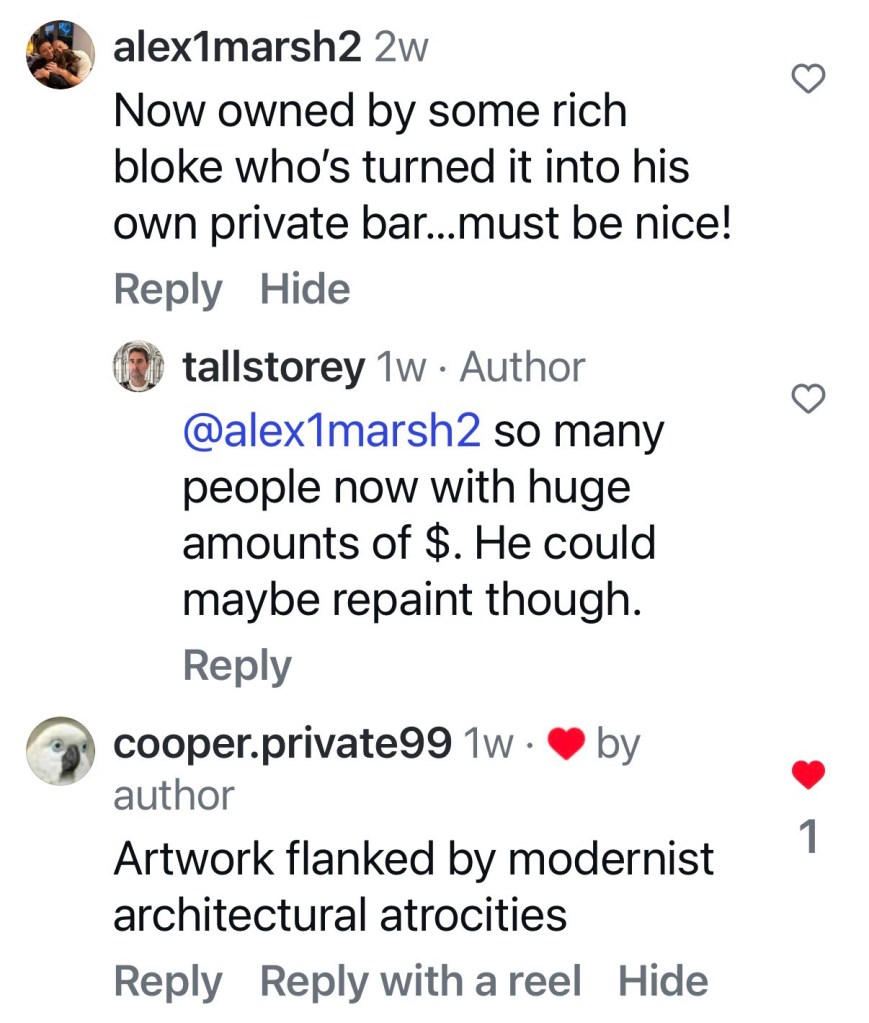Like alex1marsh2's comment with the heart
Image resolution: width=869 pixels, height=1023 pixels.
click(x=808, y=78)
